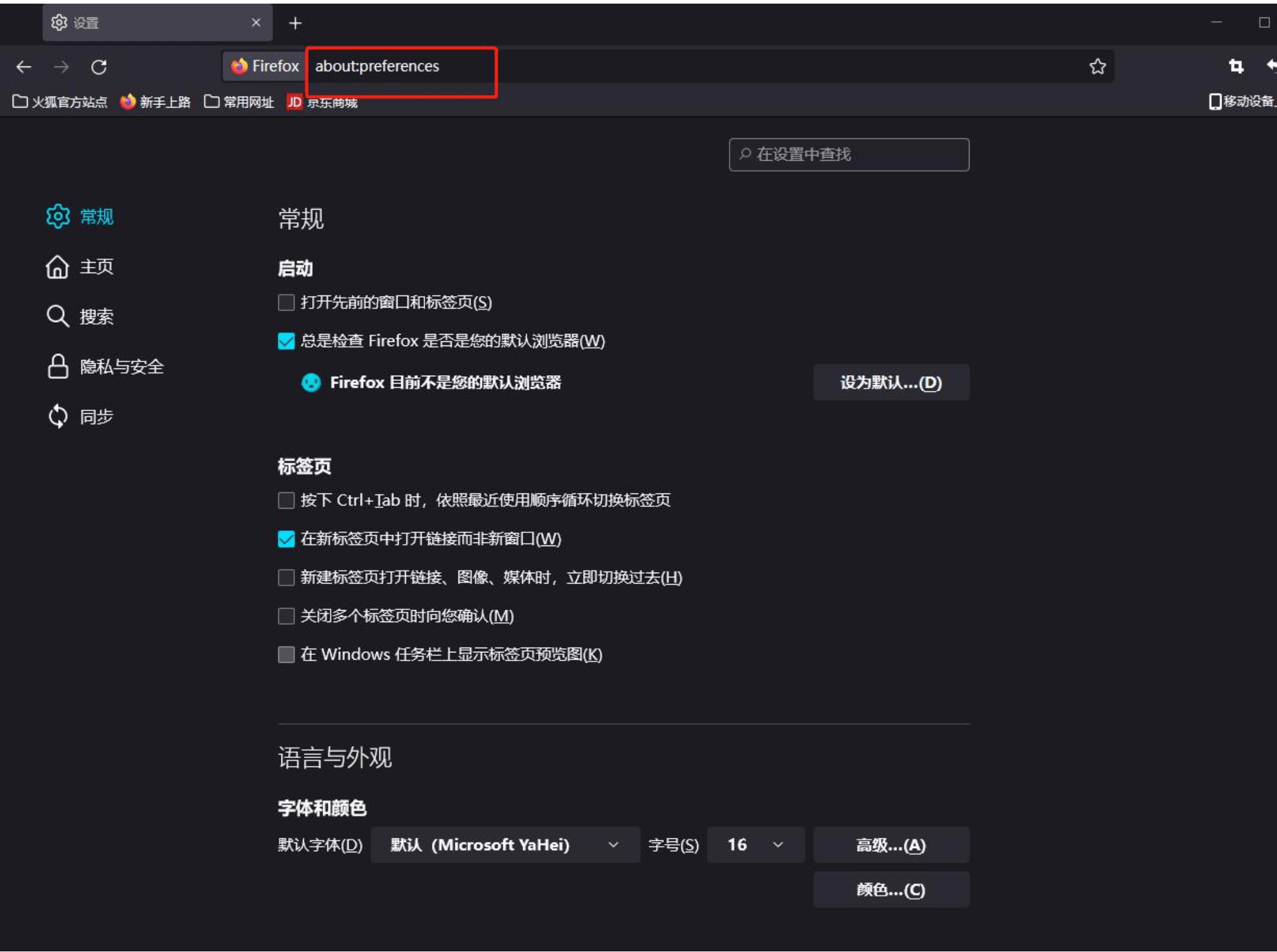Open the screenshot tool icon on toolbar
Image resolution: width=1277 pixels, height=952 pixels.
pos(1236,66)
